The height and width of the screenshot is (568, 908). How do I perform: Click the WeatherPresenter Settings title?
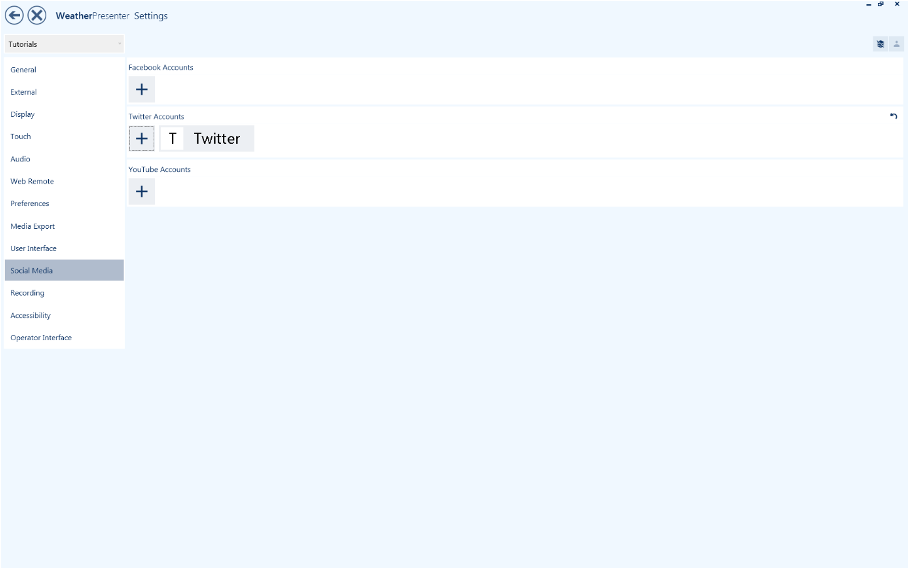(x=112, y=16)
